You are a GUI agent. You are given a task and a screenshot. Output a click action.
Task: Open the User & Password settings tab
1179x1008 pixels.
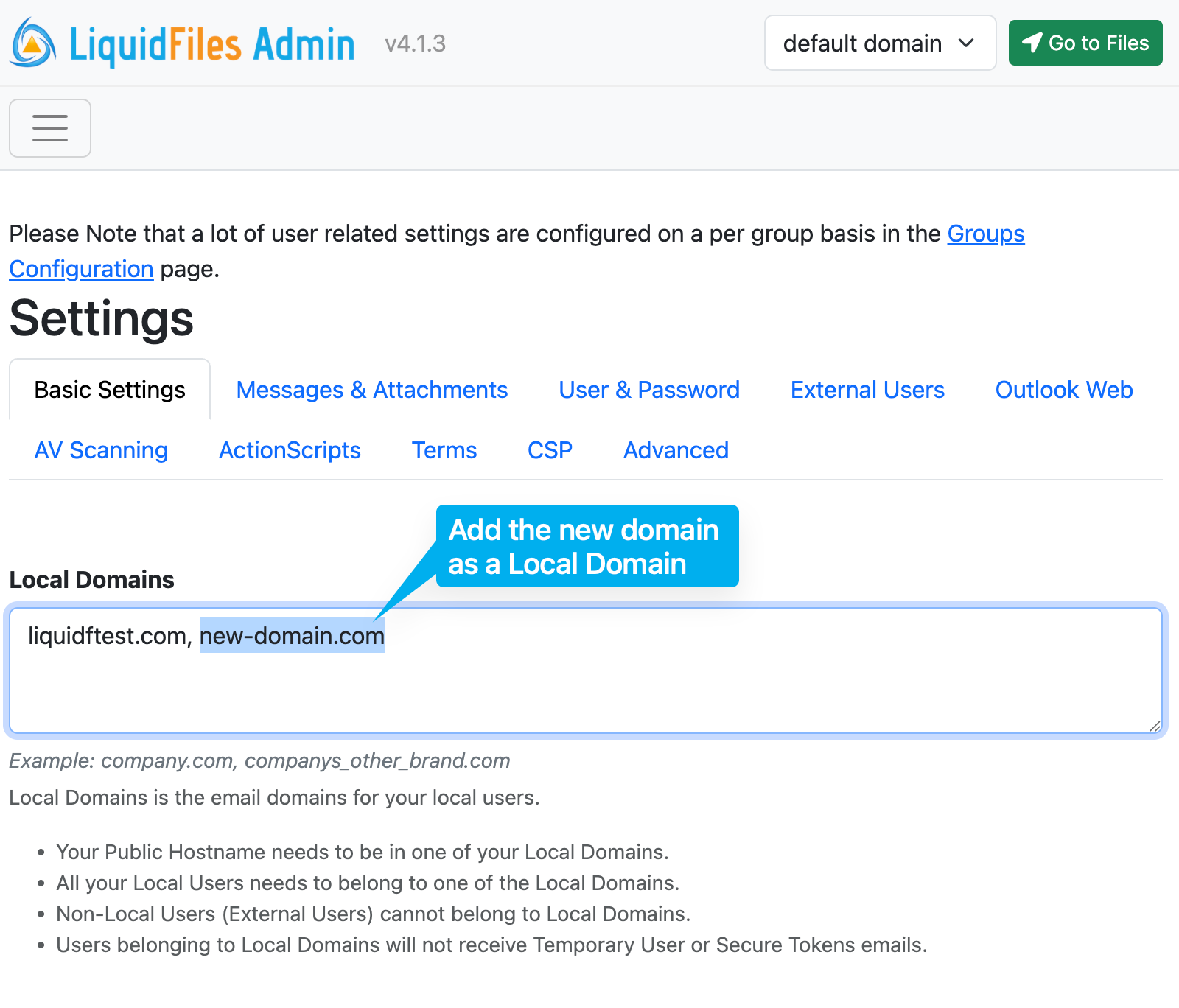(648, 389)
